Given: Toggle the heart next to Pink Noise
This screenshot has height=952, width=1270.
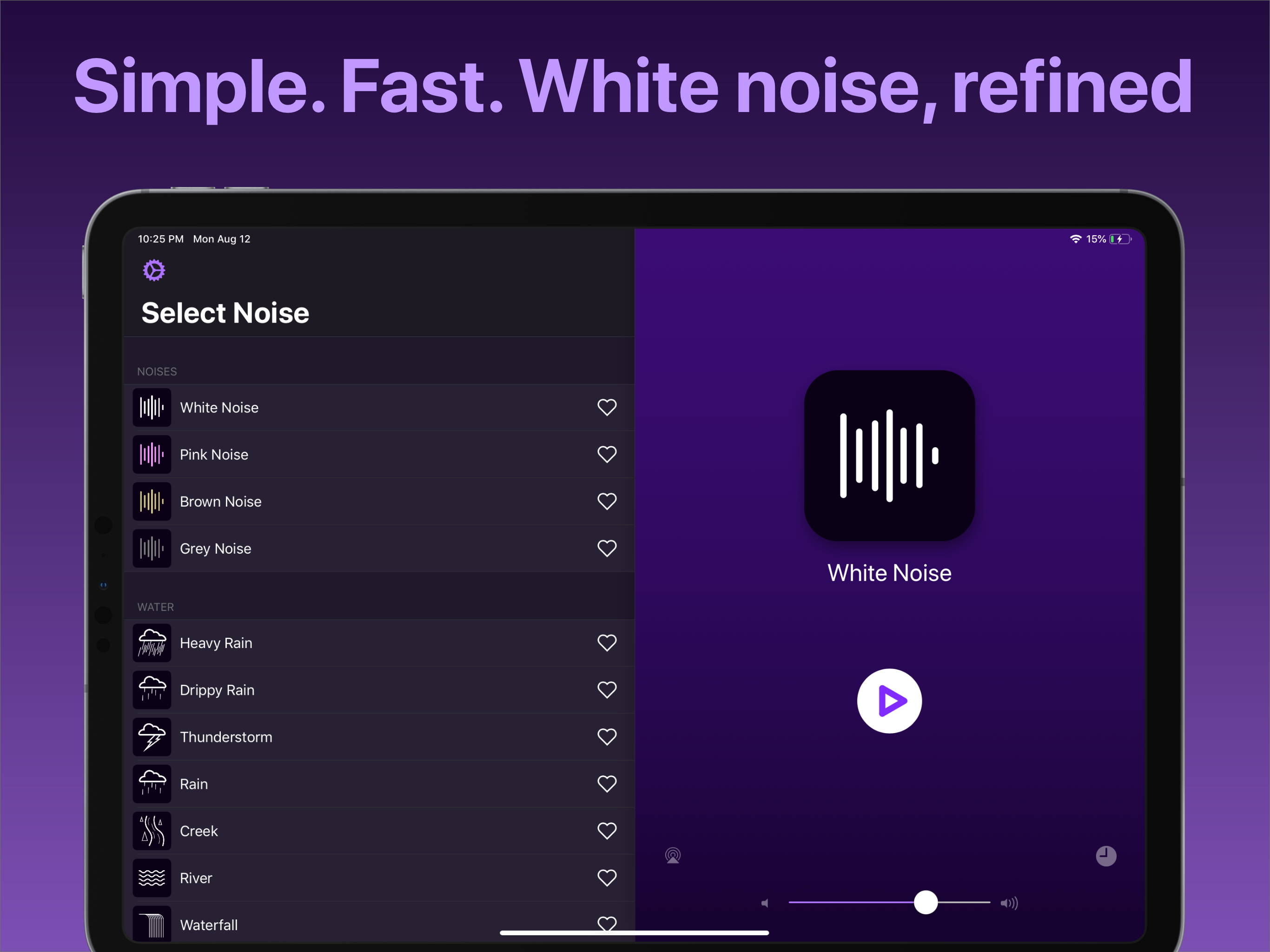Looking at the screenshot, I should point(607,454).
